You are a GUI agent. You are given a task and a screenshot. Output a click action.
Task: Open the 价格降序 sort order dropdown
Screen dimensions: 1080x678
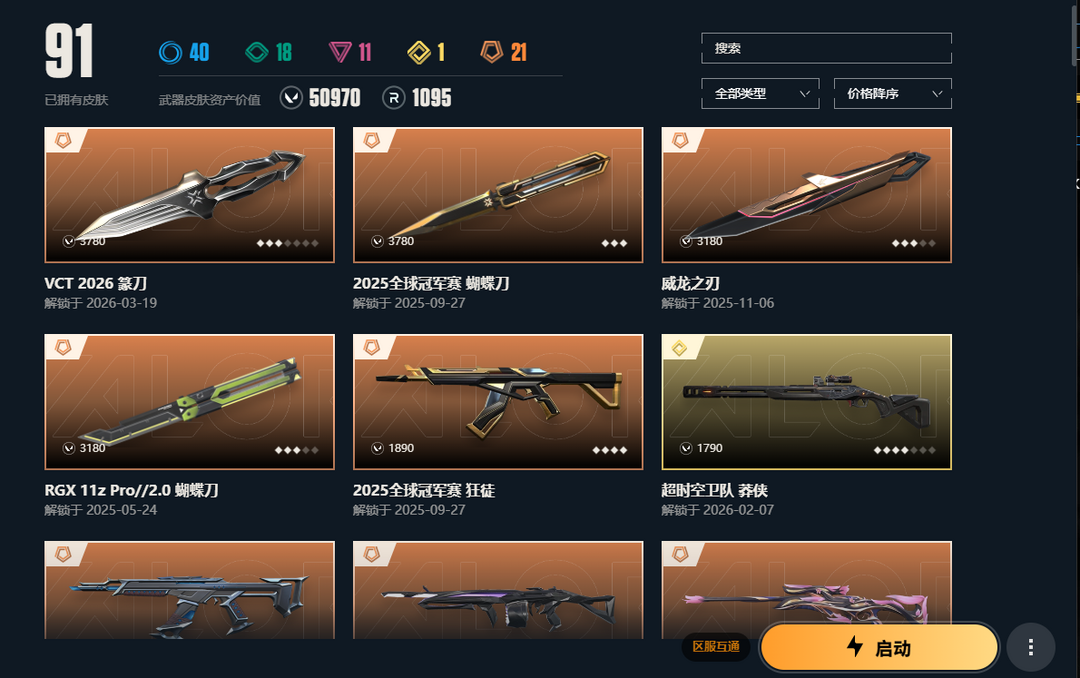[x=893, y=94]
